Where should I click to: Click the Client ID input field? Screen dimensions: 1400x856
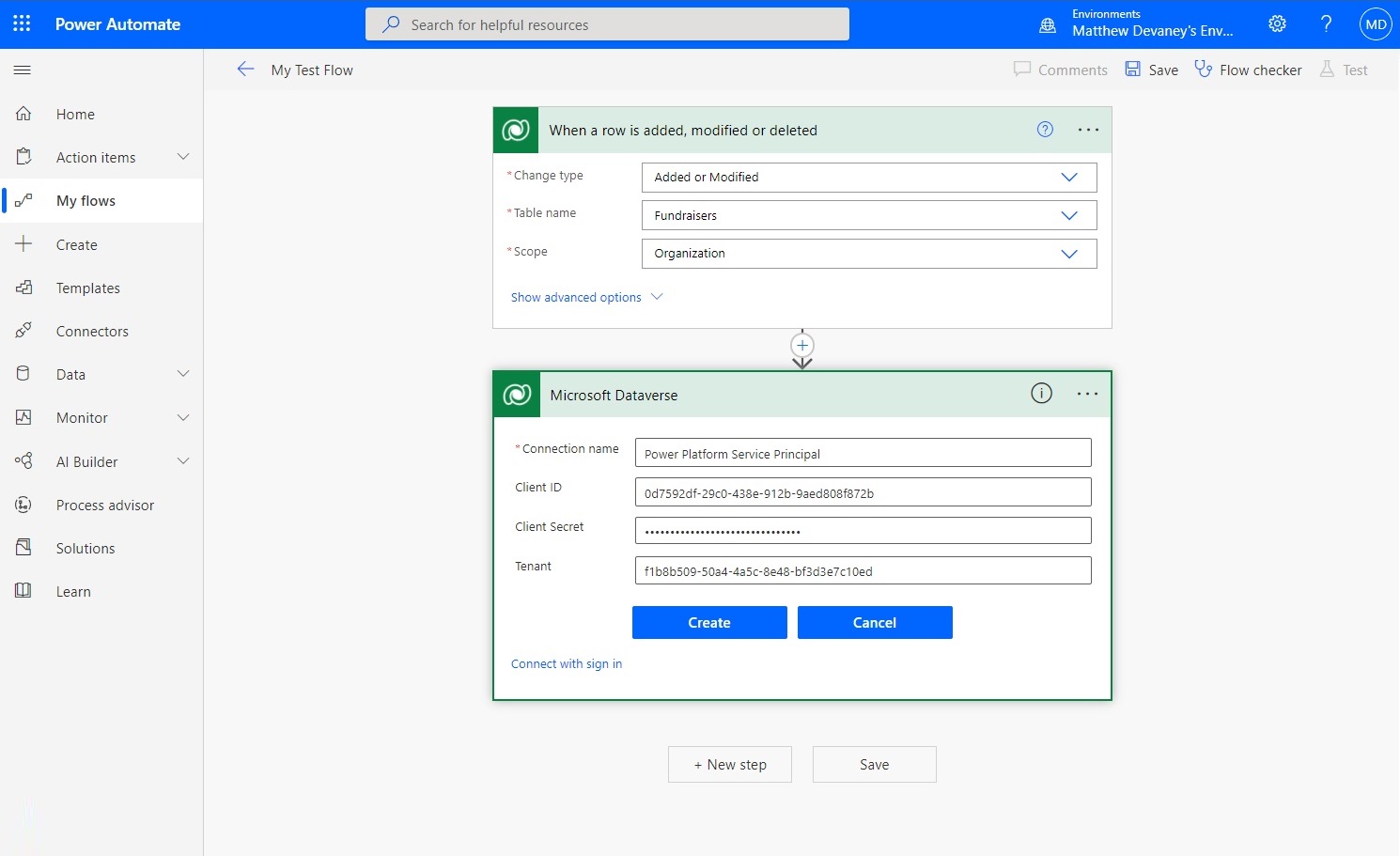[862, 491]
